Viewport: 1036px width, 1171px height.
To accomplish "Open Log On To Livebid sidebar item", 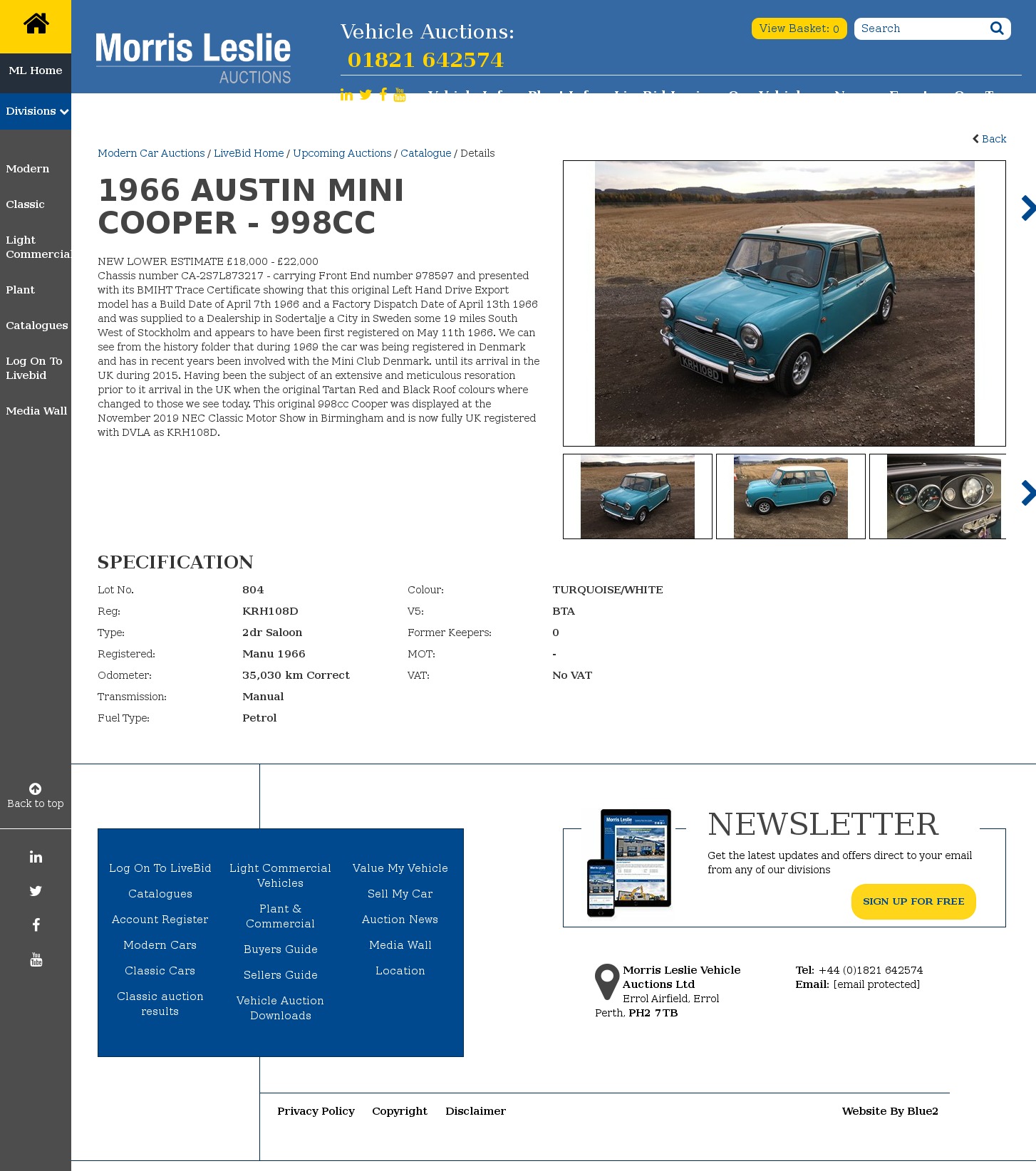I will (34, 368).
